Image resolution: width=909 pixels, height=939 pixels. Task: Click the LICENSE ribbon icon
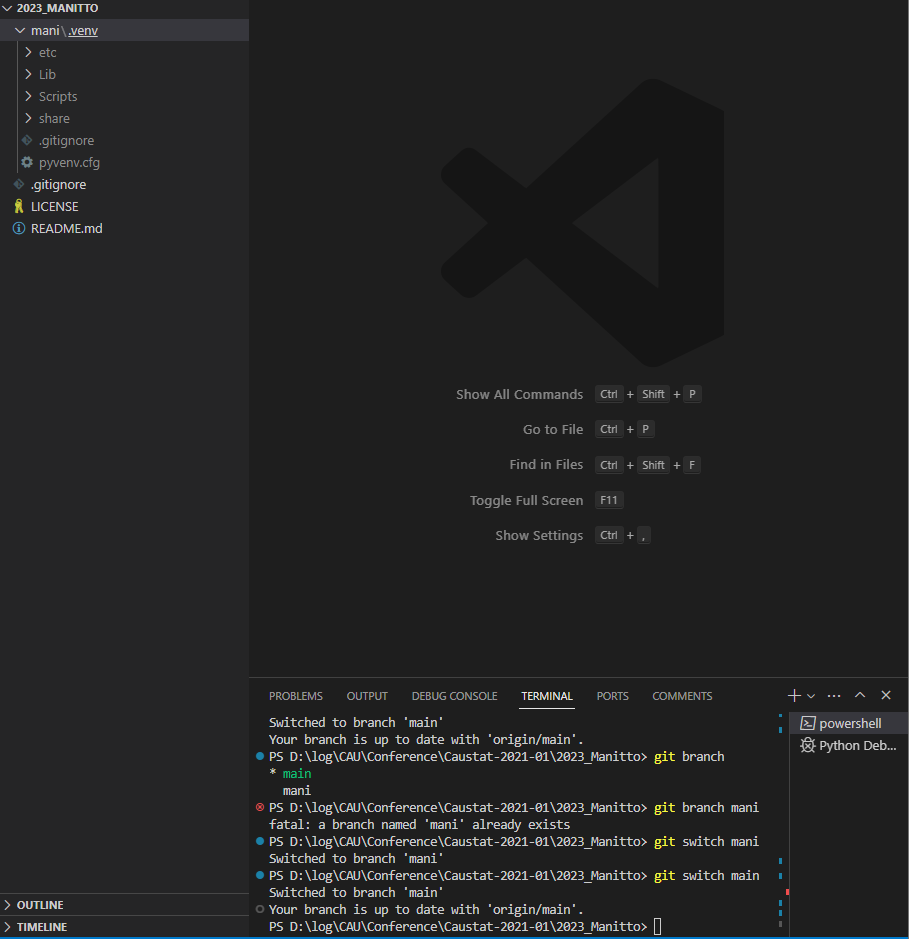19,206
